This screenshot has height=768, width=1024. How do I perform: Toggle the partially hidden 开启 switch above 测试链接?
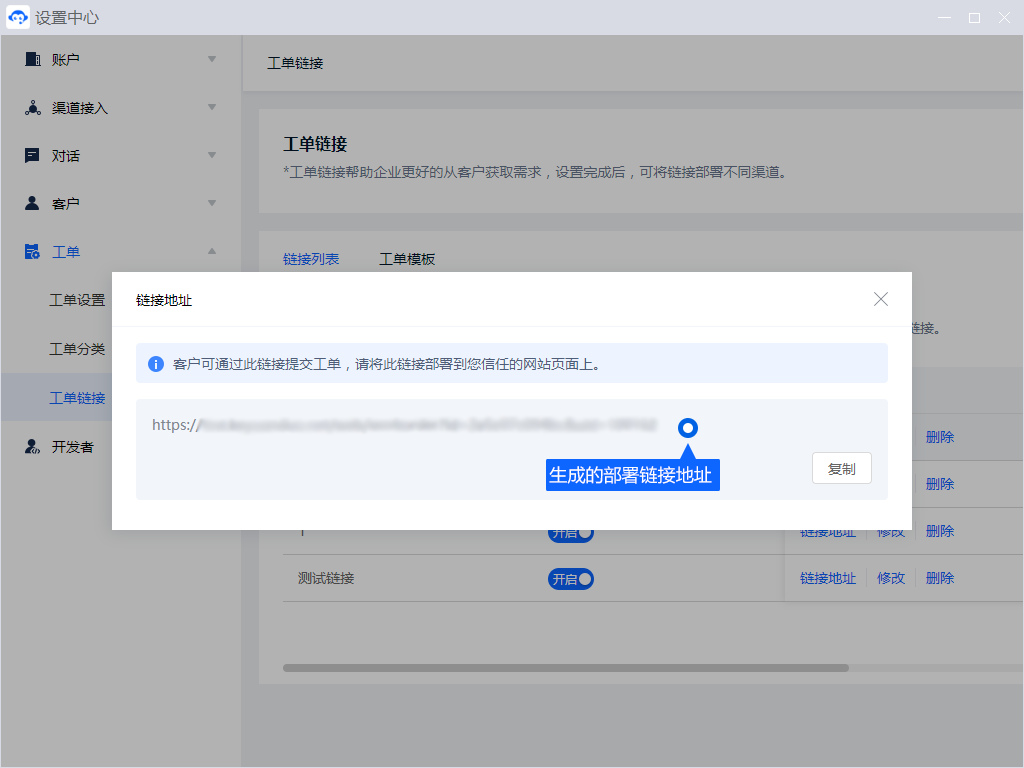pyautogui.click(x=571, y=535)
